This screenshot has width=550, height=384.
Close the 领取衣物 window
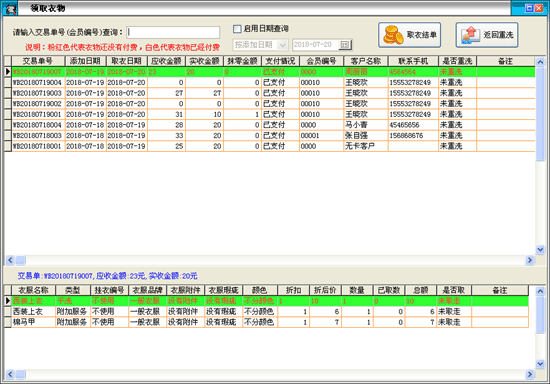(x=539, y=8)
